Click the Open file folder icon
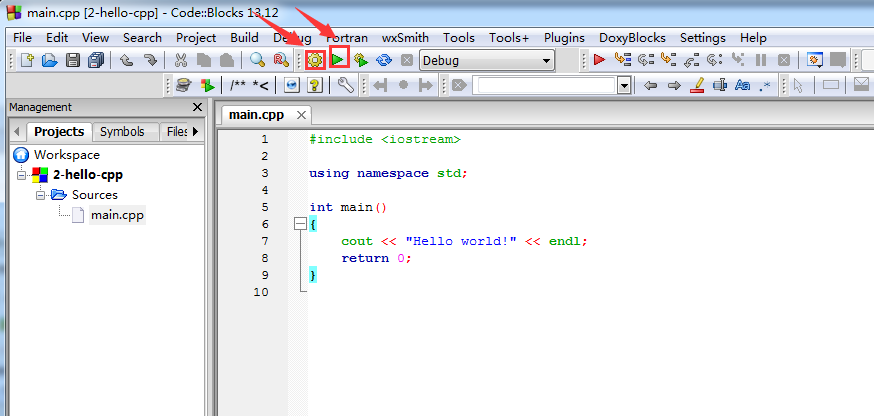874x416 pixels. 50,60
